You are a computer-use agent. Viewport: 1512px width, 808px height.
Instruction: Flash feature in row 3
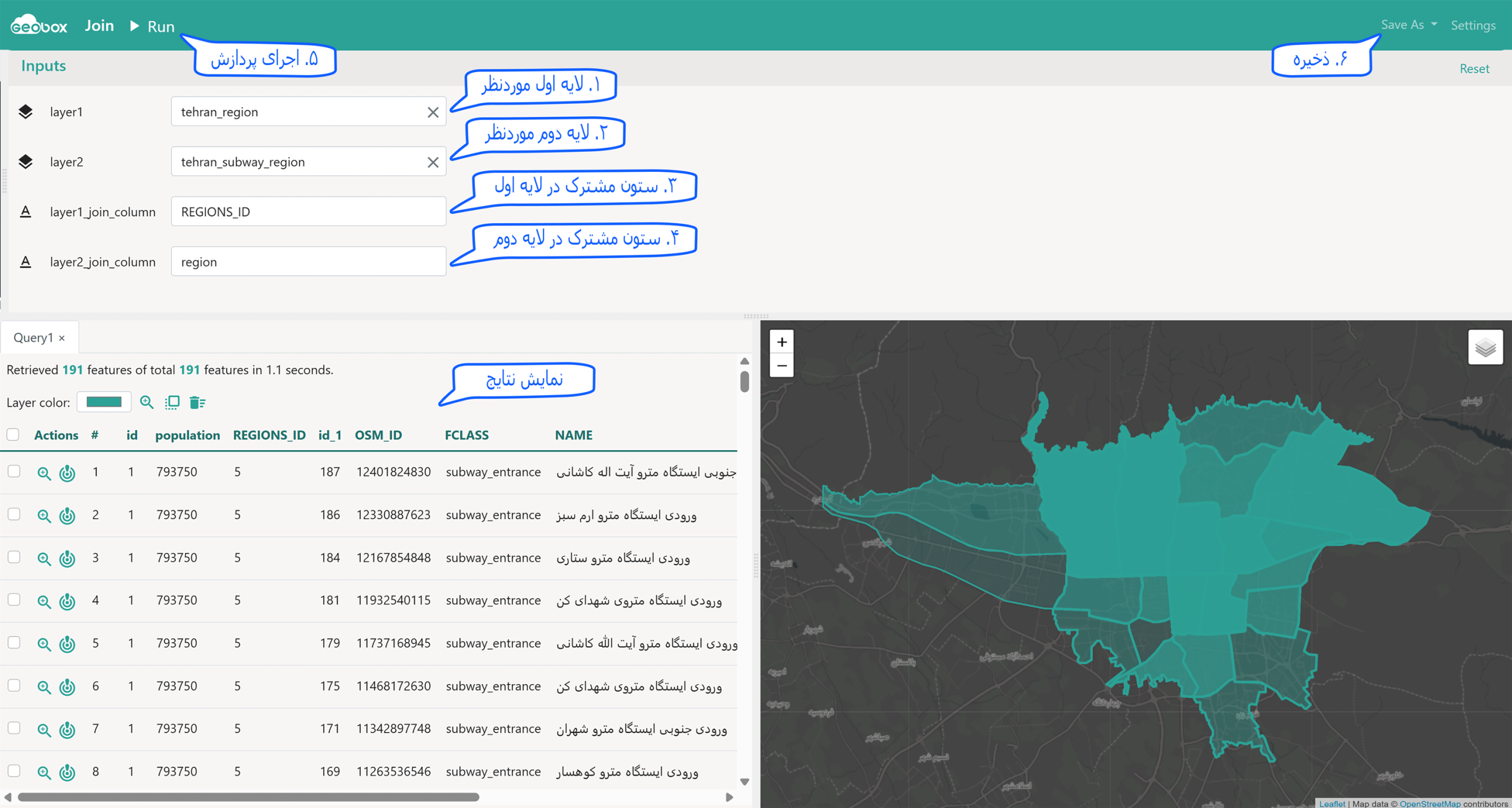[x=67, y=559]
